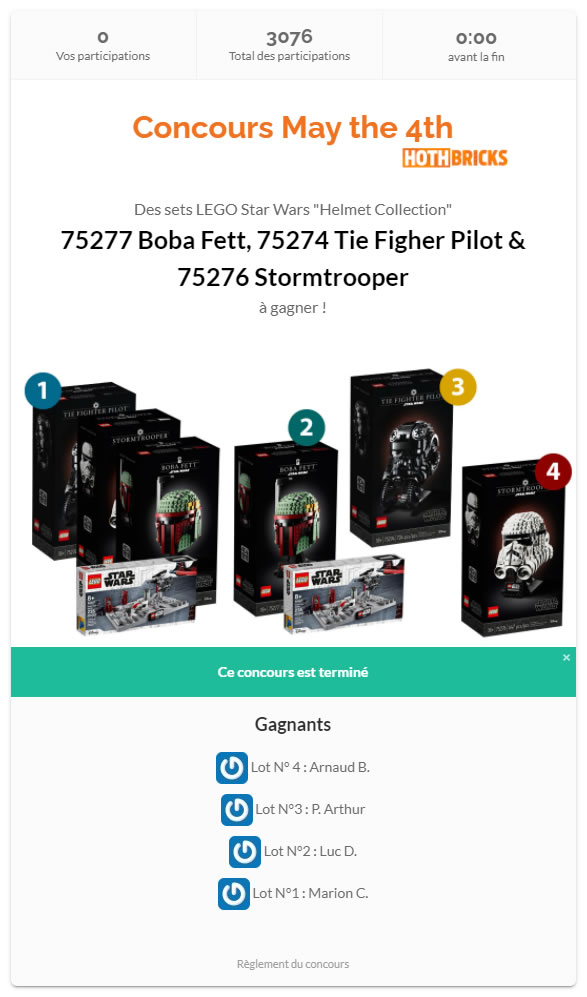This screenshot has height=997, width=587.
Task: Click the power icon beside Lot N°1
Action: pyautogui.click(x=233, y=893)
